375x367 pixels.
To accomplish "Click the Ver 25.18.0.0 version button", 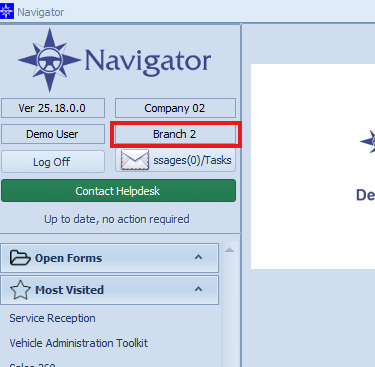I will pos(53,108).
